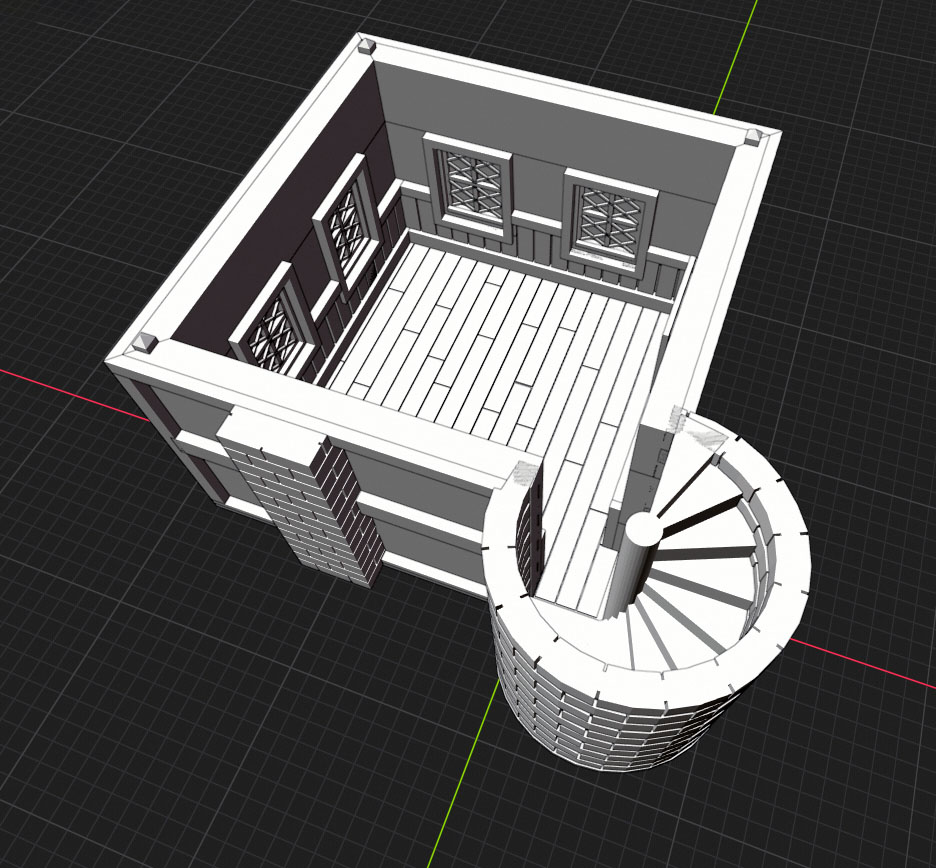Viewport: 936px width, 868px height.
Task: Click the topmost corner post cap
Action: point(365,44)
